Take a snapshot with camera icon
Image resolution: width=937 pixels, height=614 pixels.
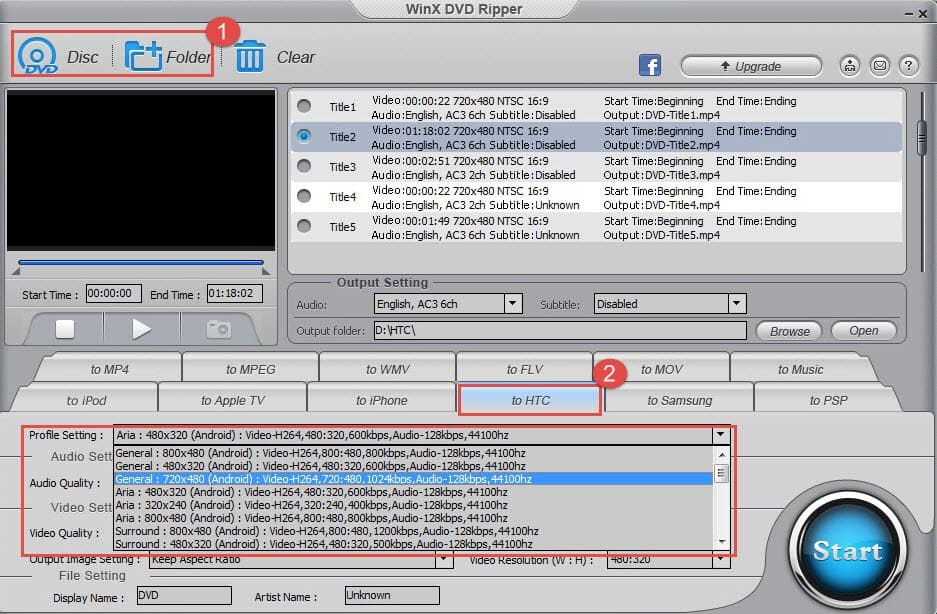click(219, 329)
